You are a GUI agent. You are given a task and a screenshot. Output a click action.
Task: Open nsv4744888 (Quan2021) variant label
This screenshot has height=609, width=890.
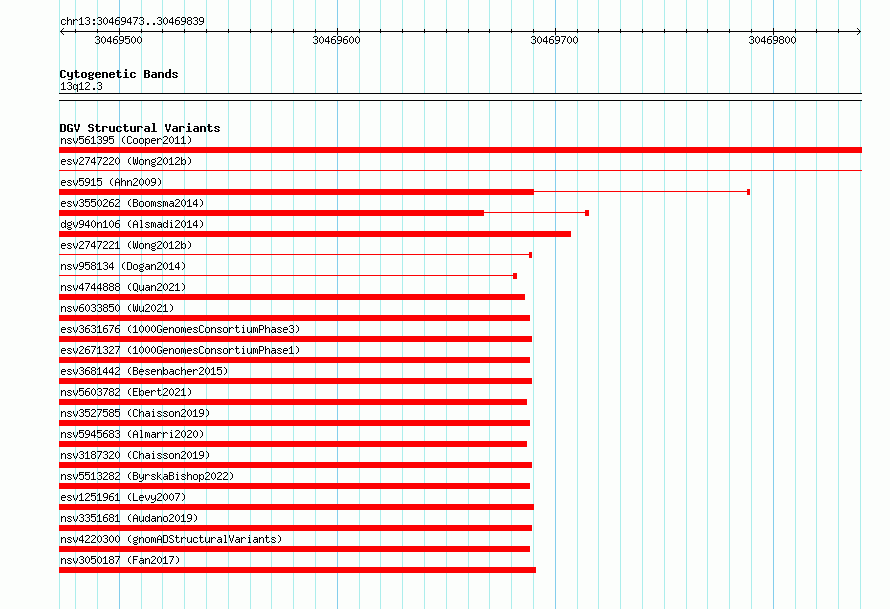click(123, 287)
